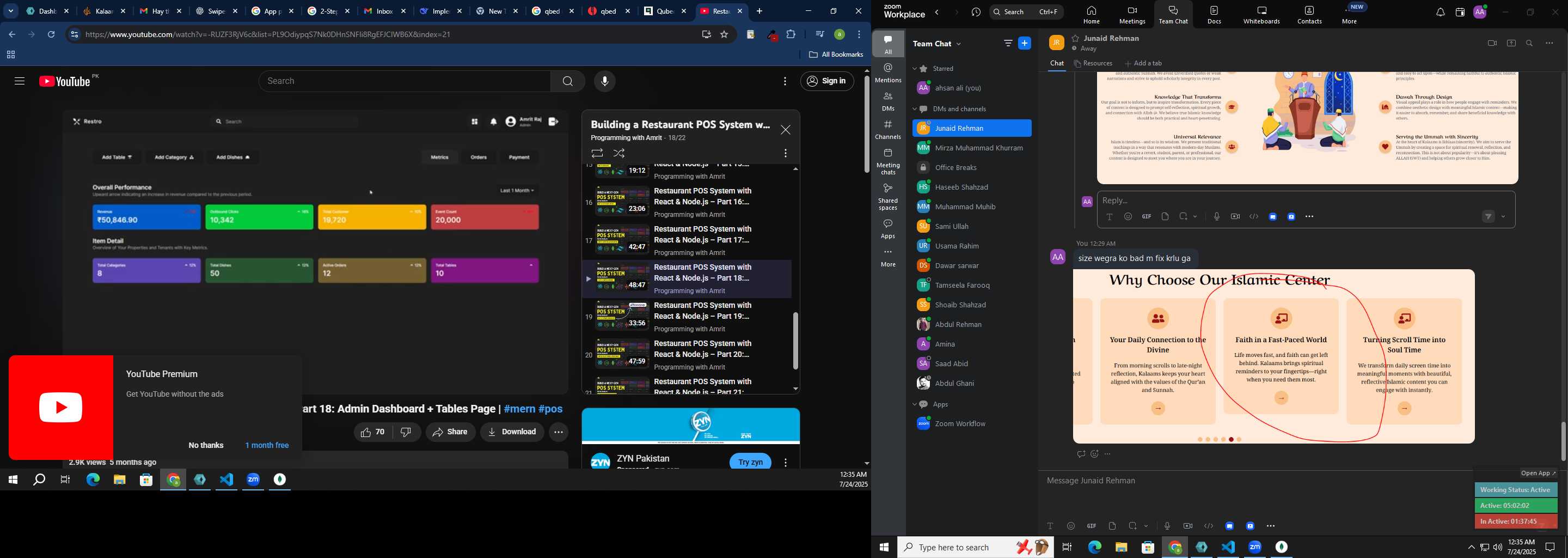Open Zoom Contacts tab
Viewport: 1568px width, 558px height.
point(1309,15)
